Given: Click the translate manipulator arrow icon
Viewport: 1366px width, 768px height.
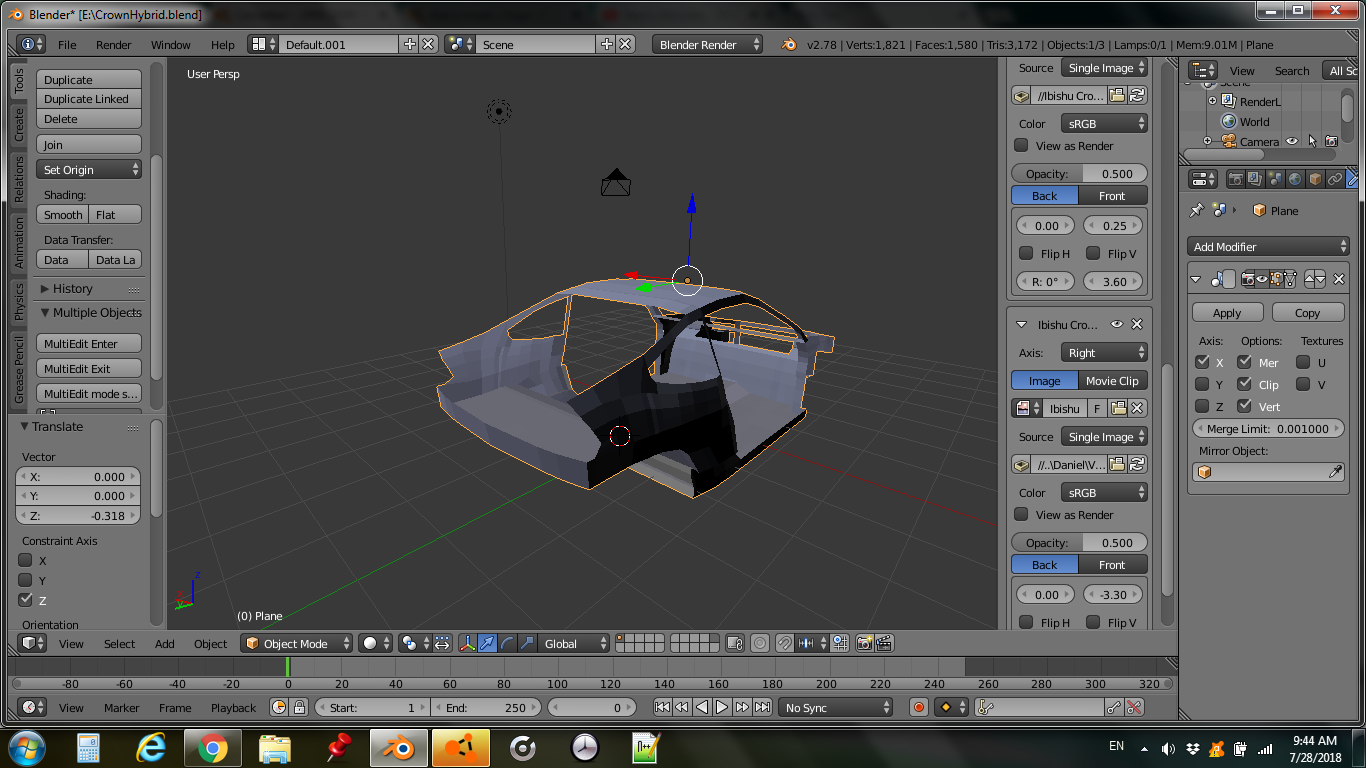Looking at the screenshot, I should click(x=487, y=643).
